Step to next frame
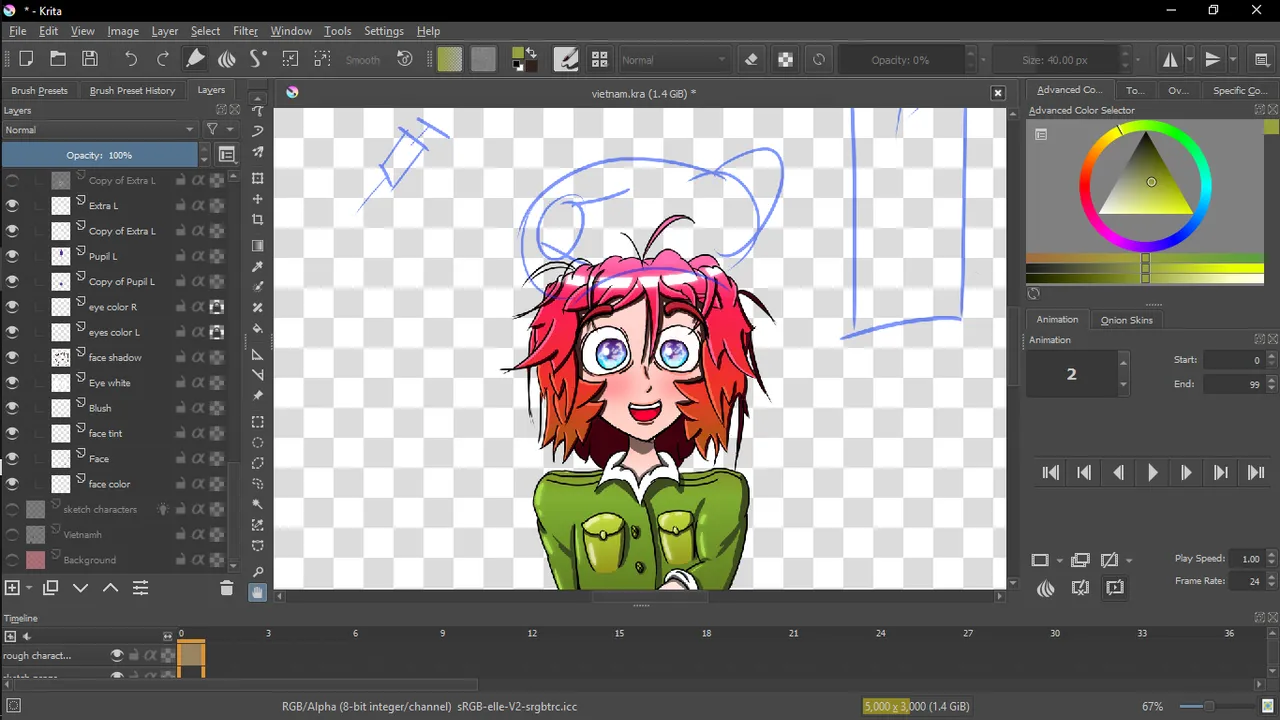Viewport: 1280px width, 720px height. [x=1187, y=473]
